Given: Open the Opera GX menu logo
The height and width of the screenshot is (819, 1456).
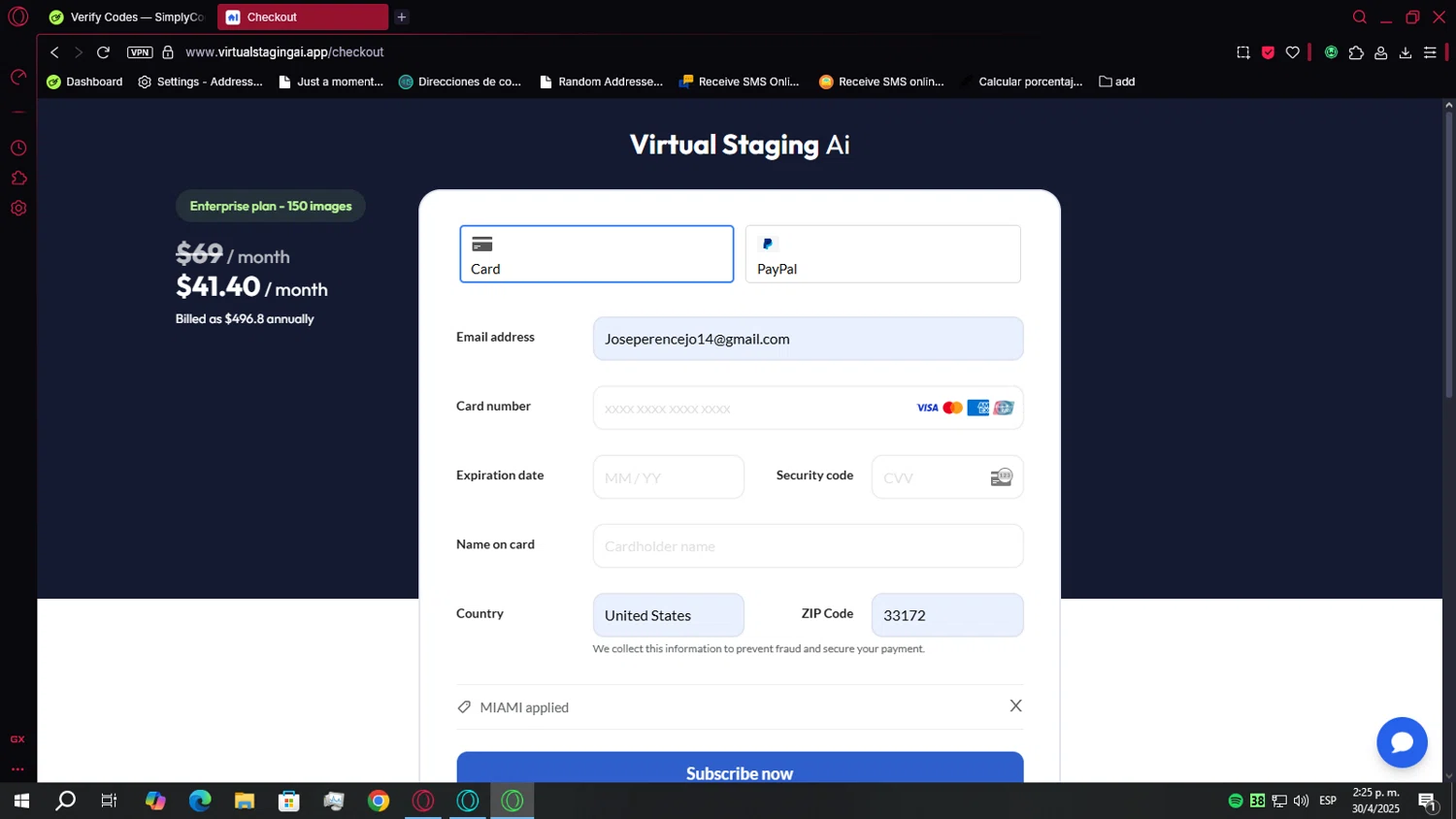Looking at the screenshot, I should [x=17, y=16].
